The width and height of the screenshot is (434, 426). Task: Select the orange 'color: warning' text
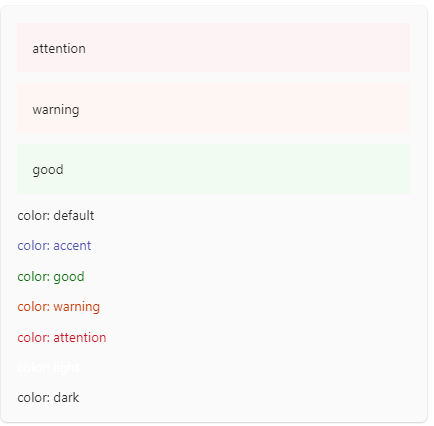tap(59, 307)
